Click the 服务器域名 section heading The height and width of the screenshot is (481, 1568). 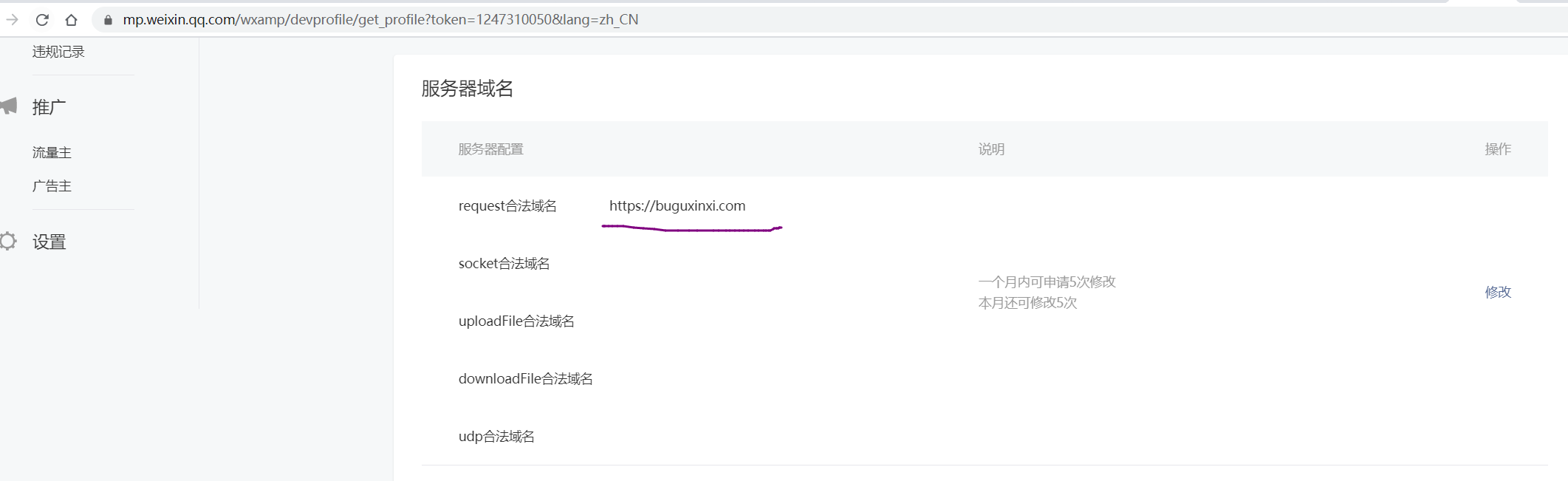pos(468,89)
